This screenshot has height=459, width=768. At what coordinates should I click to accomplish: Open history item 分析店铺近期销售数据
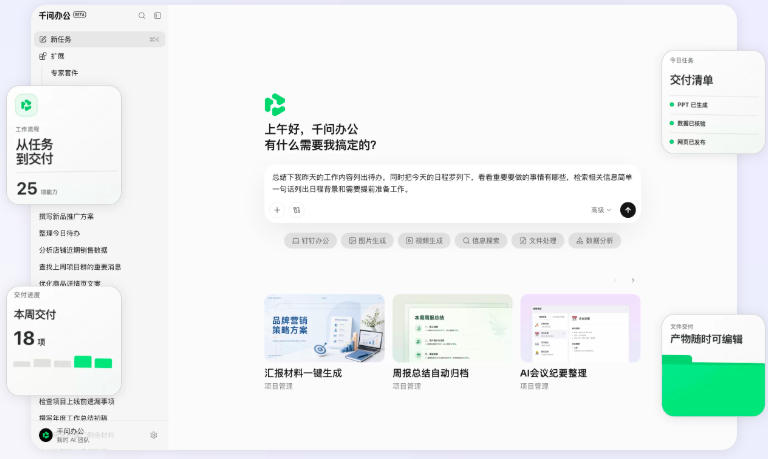coord(73,250)
